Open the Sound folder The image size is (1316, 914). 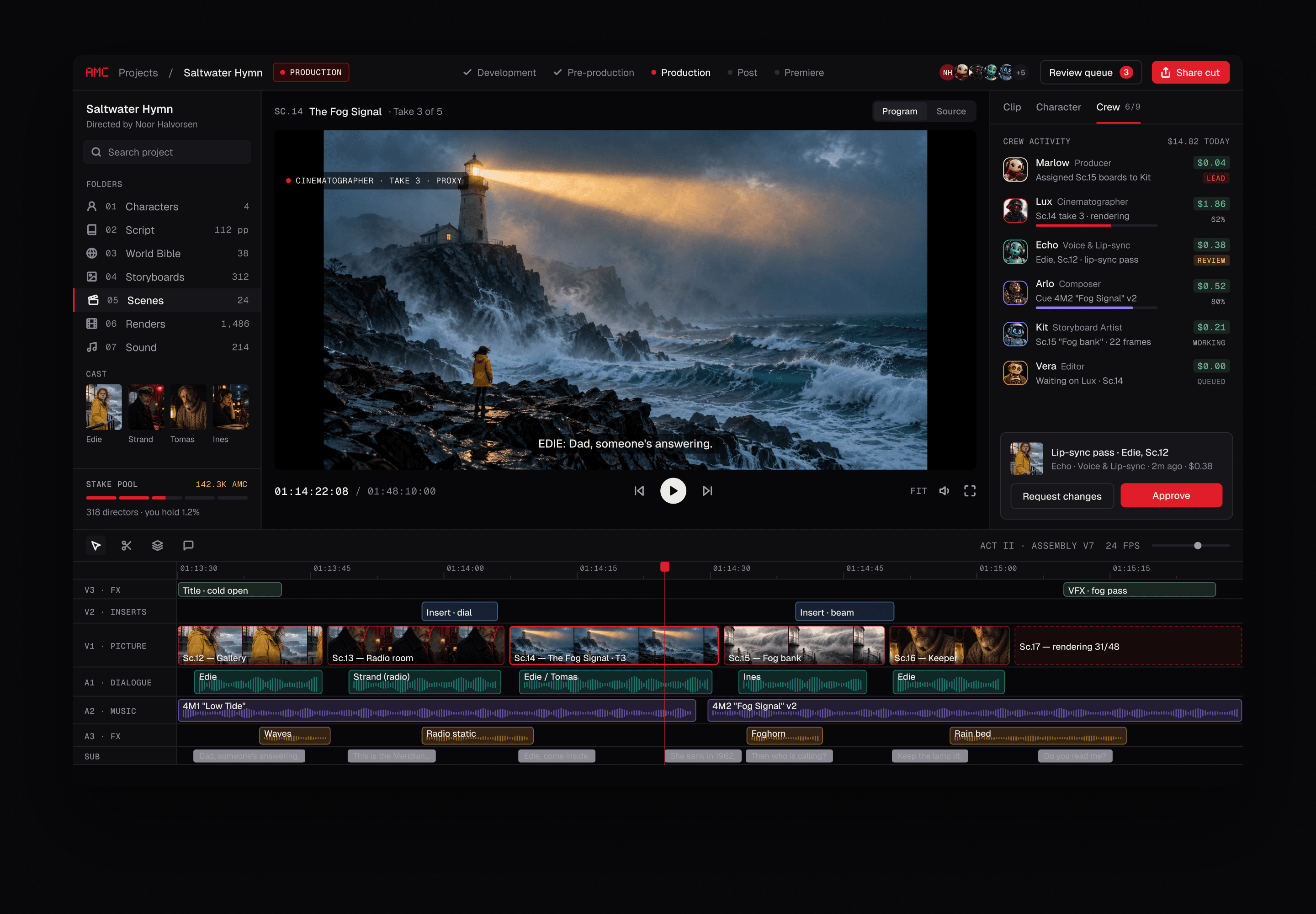[x=167, y=347]
